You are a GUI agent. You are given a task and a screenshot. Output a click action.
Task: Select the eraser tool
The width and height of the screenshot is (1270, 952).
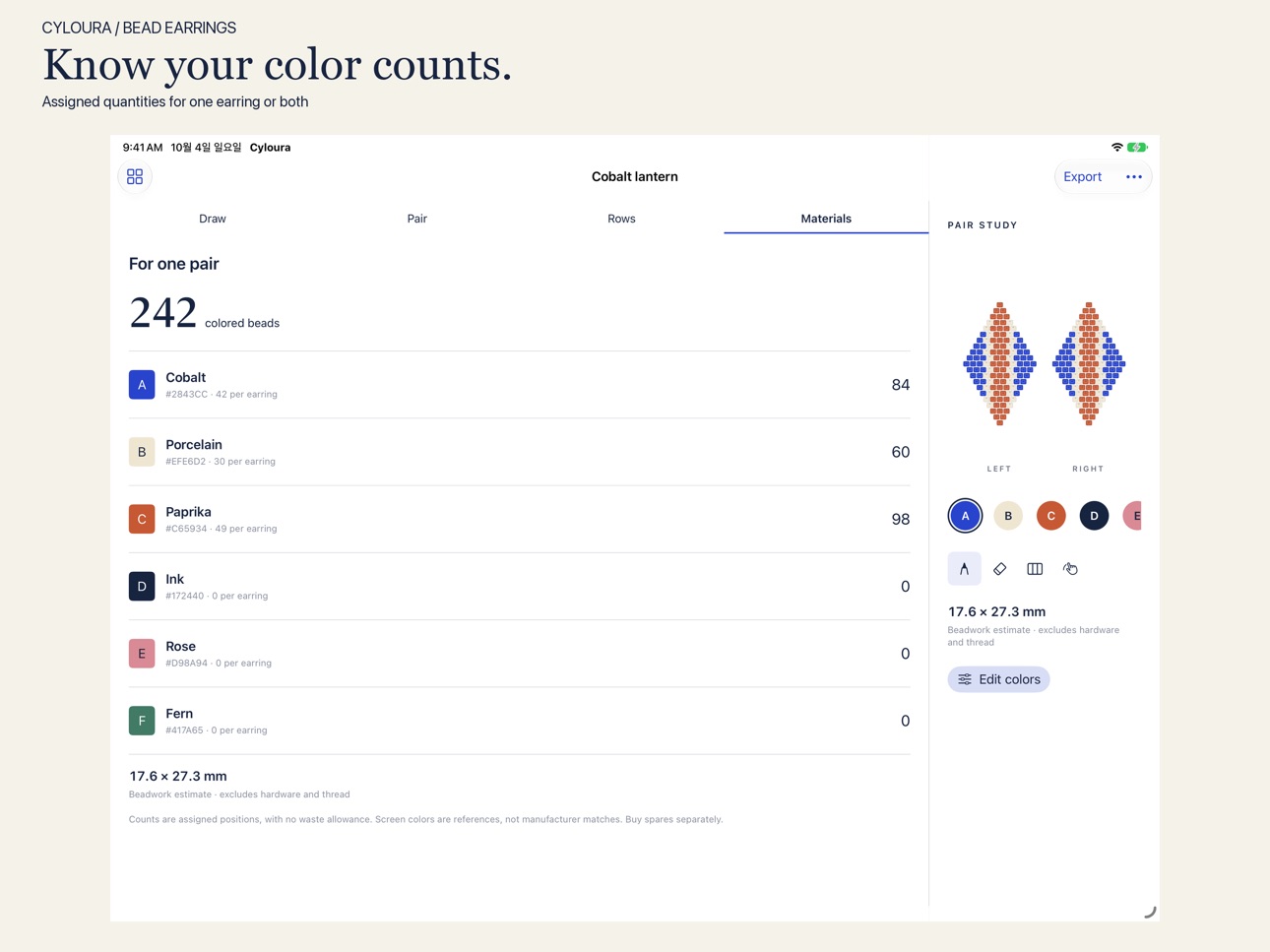[1000, 569]
